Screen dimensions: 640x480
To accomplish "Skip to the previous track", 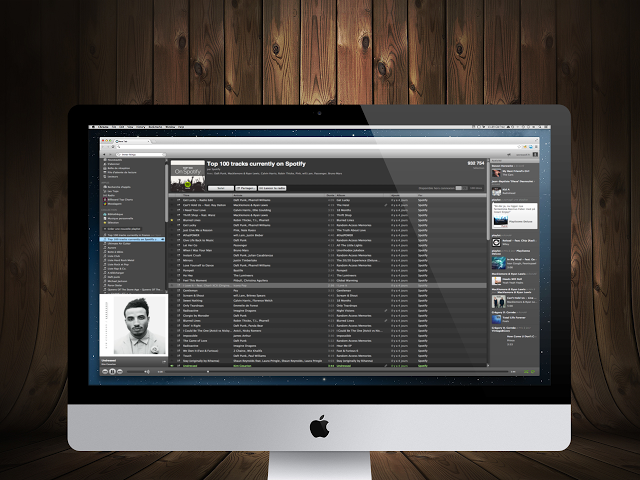I will tap(105, 371).
